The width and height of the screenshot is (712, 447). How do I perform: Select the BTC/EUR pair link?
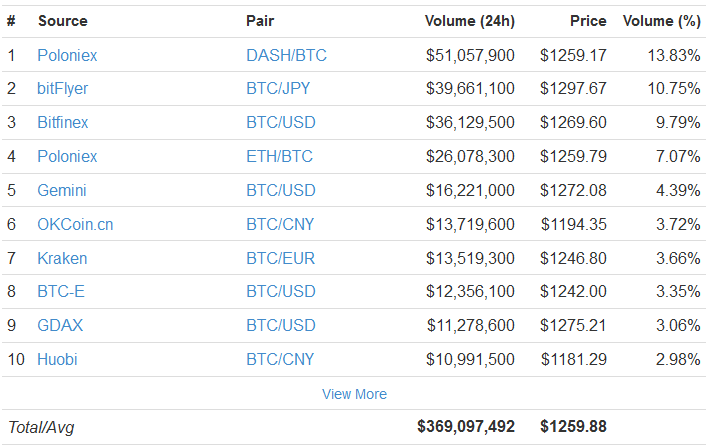280,258
